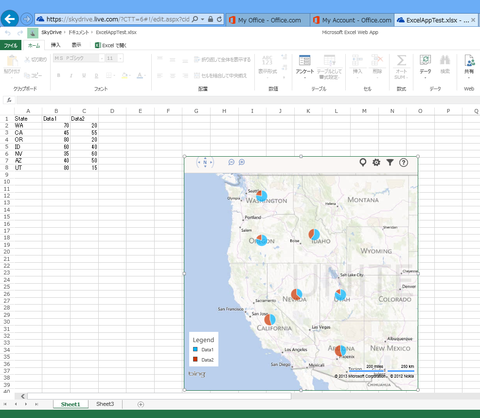Click the Washington pie chart marker
Viewport: 480px width, 418px height.
262,196
